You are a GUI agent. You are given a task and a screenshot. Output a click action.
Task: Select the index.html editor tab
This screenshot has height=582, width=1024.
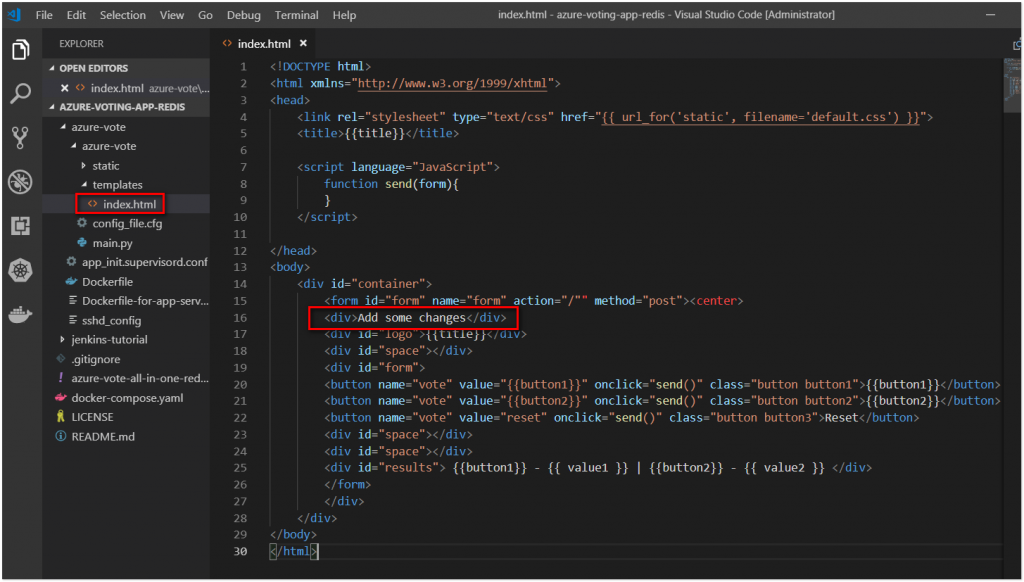coord(264,43)
